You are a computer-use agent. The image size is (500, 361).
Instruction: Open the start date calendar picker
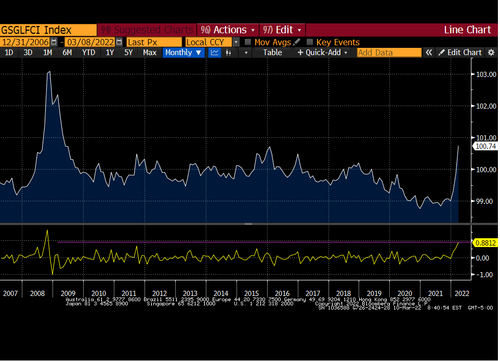tap(54, 42)
